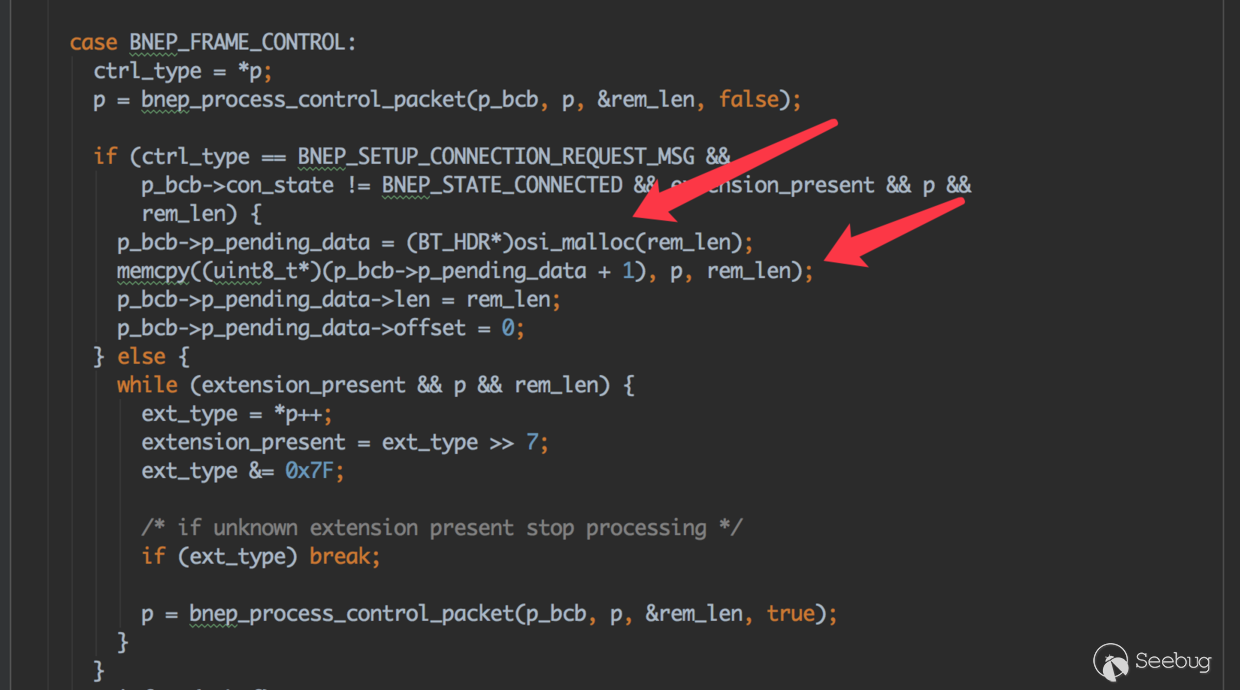Image resolution: width=1240 pixels, height=690 pixels.
Task: Click the Seebug logo icon
Action: point(1111,661)
